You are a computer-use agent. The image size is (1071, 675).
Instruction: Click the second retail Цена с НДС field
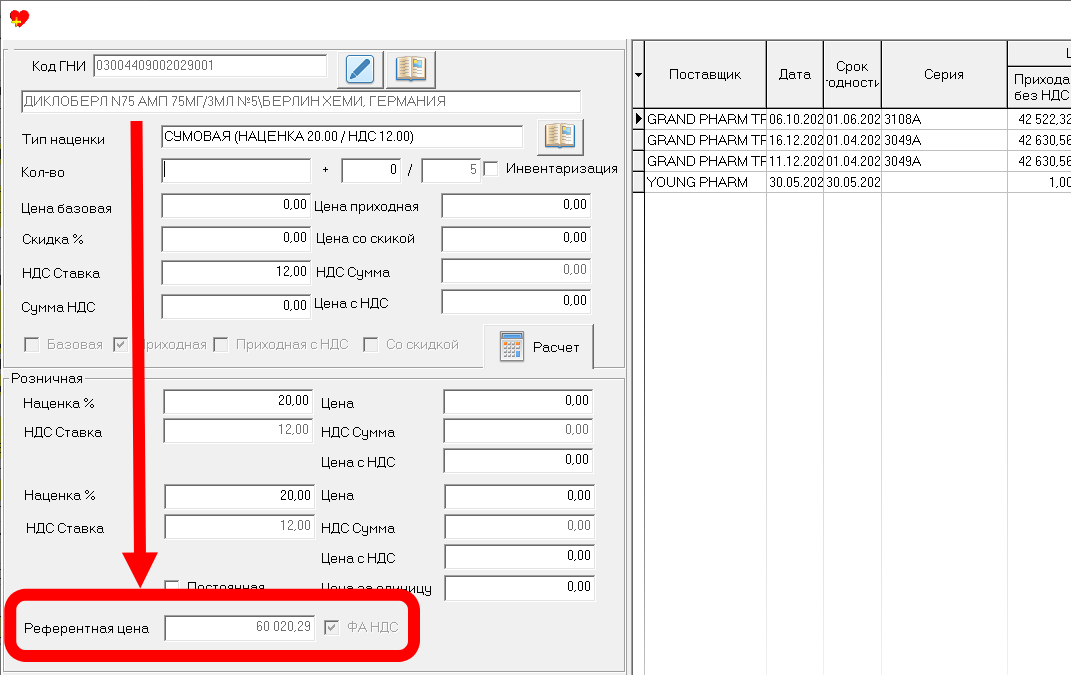[x=519, y=557]
